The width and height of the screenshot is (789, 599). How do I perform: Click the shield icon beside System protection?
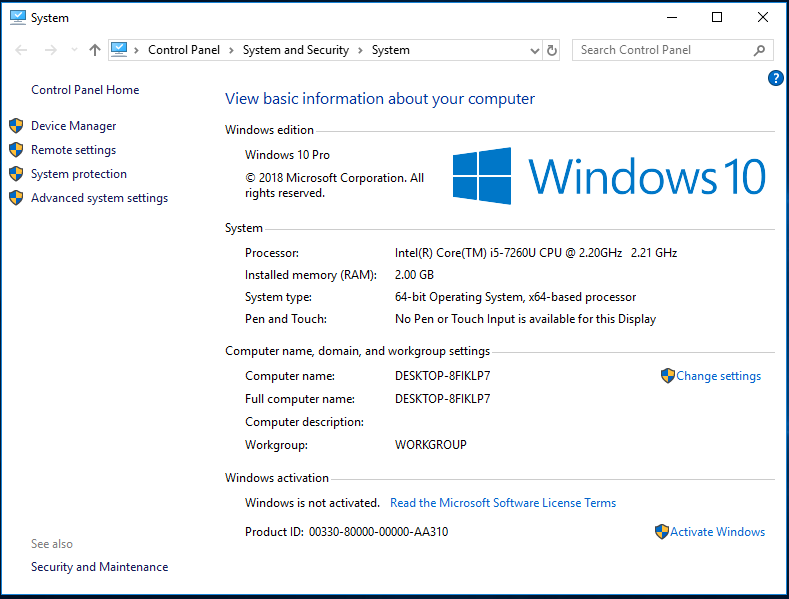(16, 174)
